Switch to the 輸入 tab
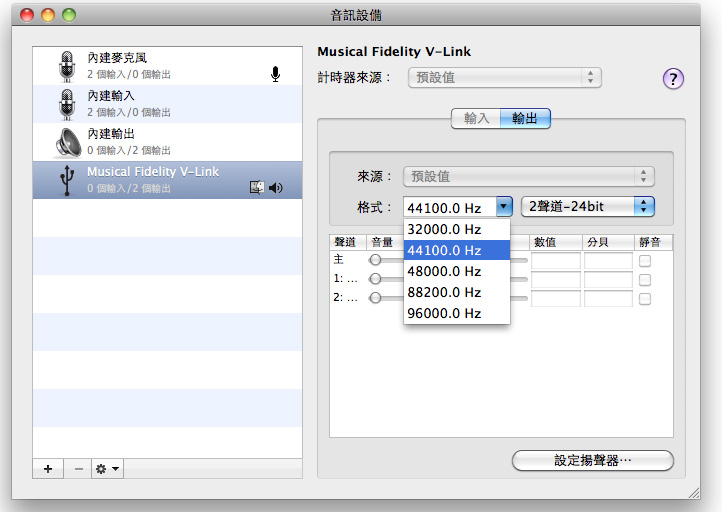 pyautogui.click(x=476, y=118)
